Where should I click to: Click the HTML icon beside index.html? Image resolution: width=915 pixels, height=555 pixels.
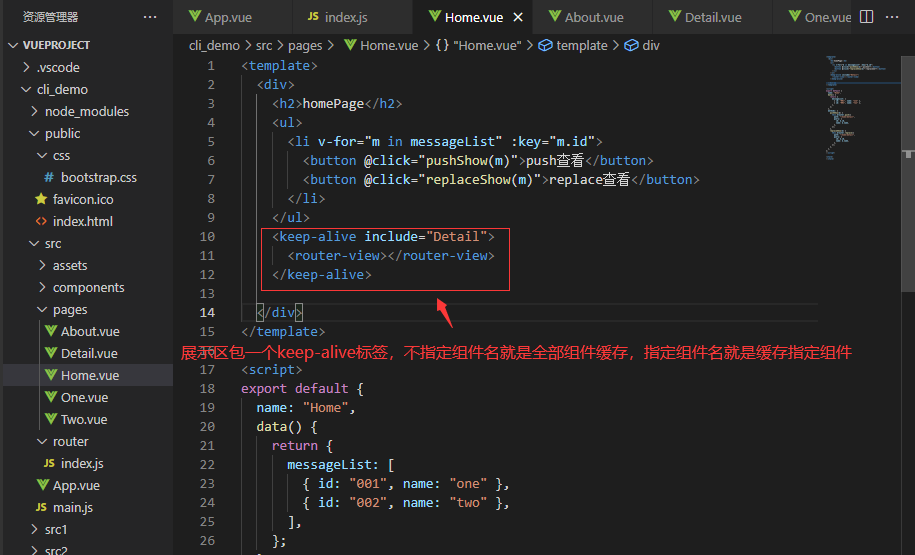point(41,221)
